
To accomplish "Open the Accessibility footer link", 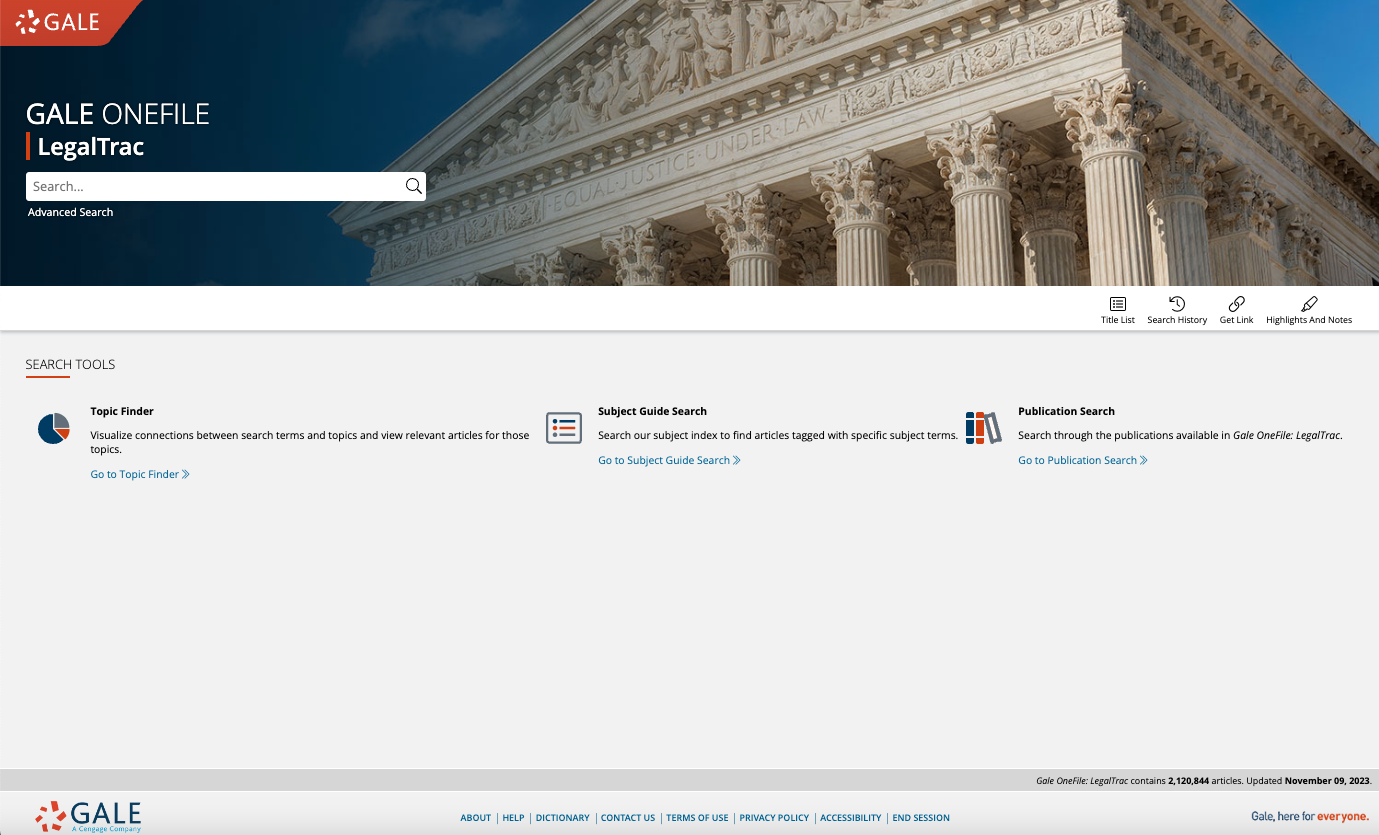I will [851, 818].
